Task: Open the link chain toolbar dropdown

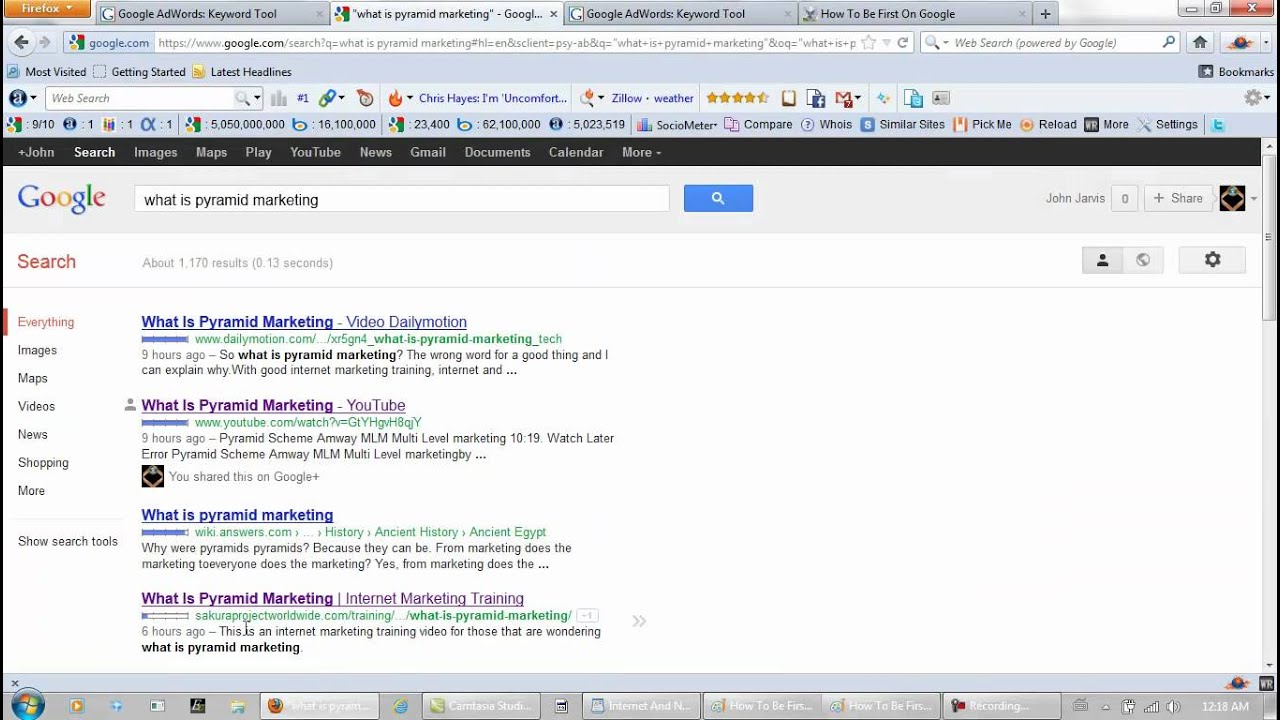Action: coord(331,98)
